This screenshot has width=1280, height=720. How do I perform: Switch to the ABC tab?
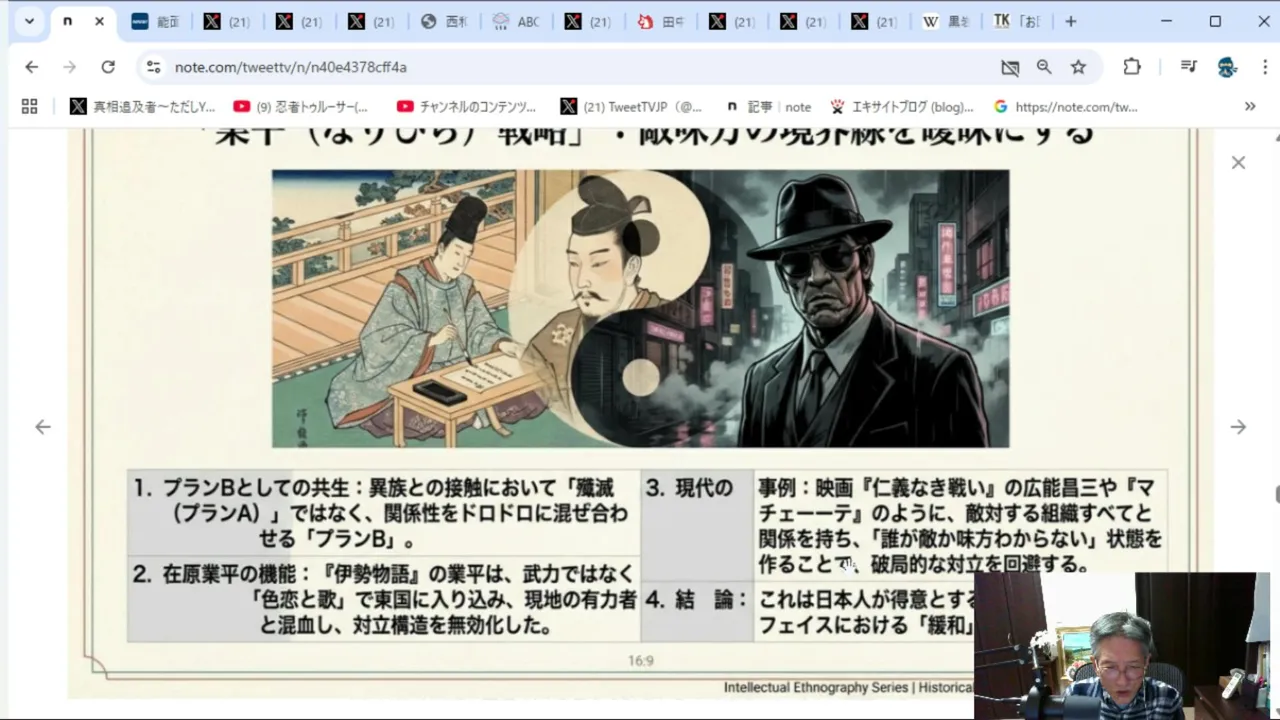click(x=516, y=21)
